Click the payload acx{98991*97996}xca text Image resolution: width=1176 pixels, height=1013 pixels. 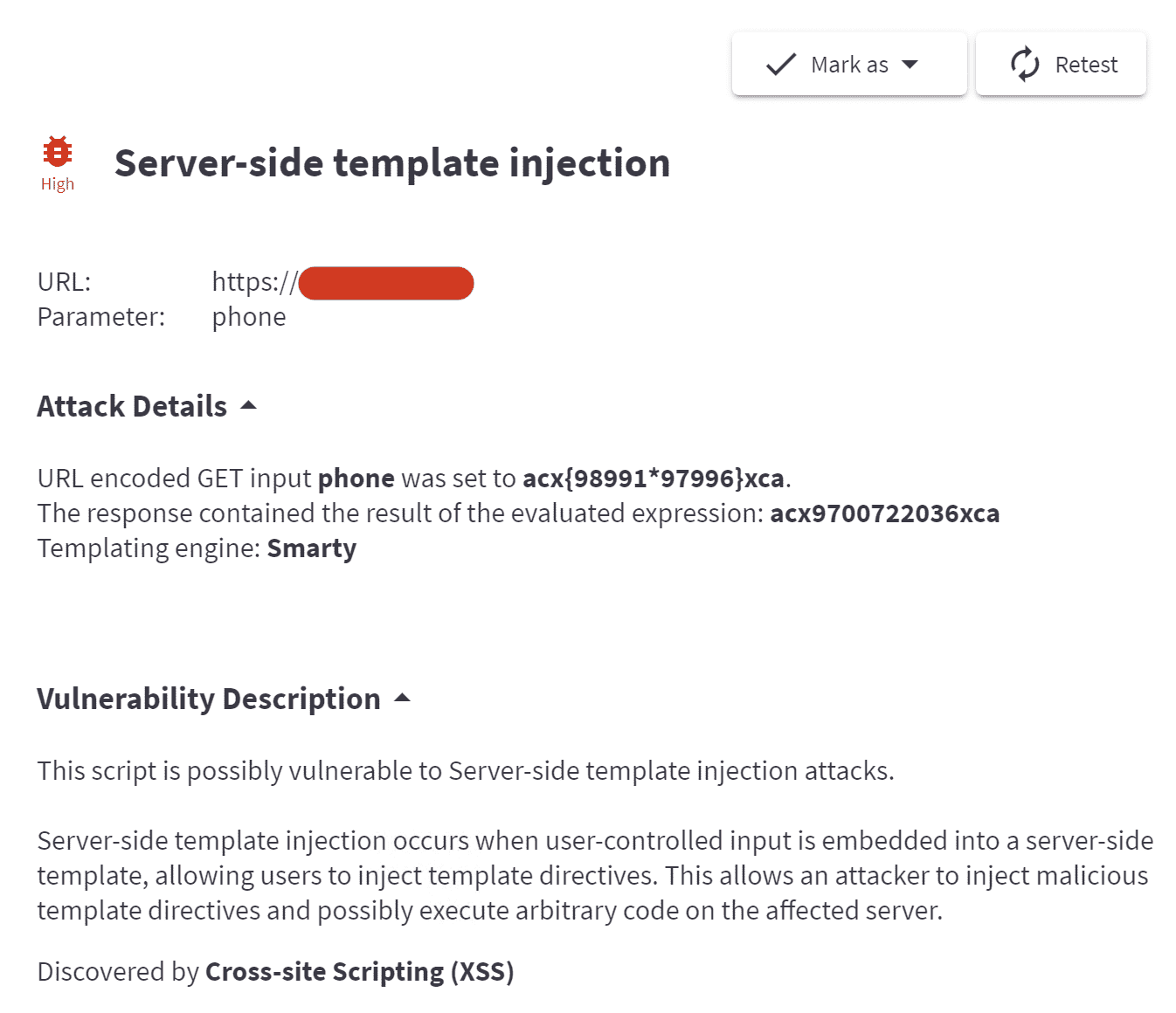[x=654, y=479]
